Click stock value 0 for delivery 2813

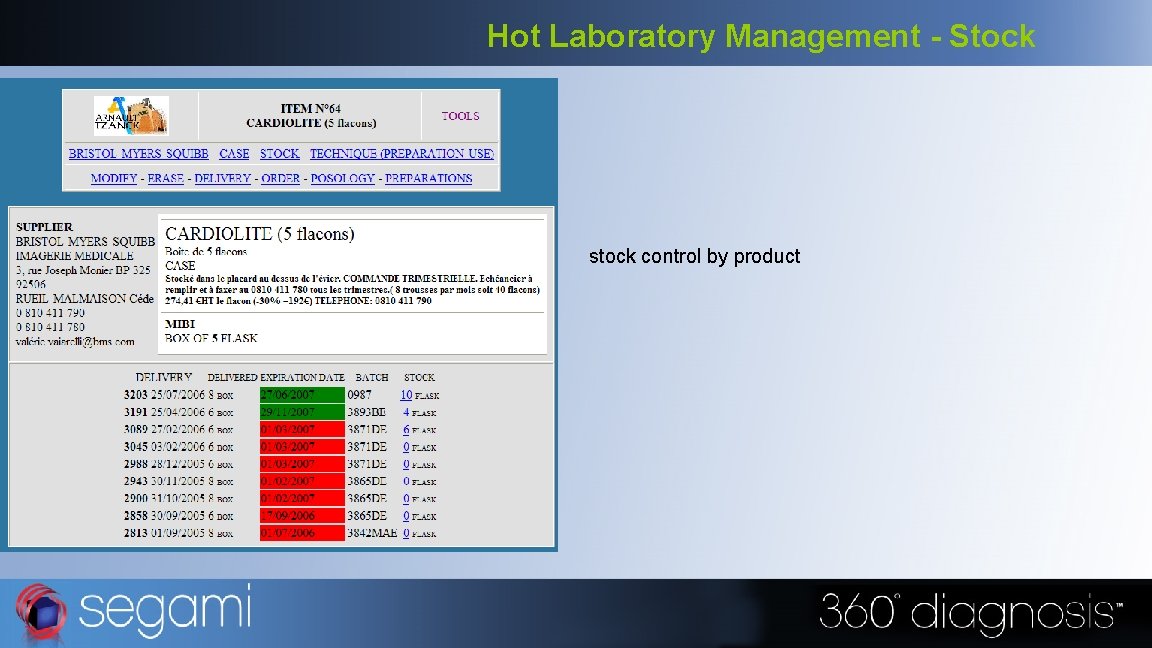point(406,533)
